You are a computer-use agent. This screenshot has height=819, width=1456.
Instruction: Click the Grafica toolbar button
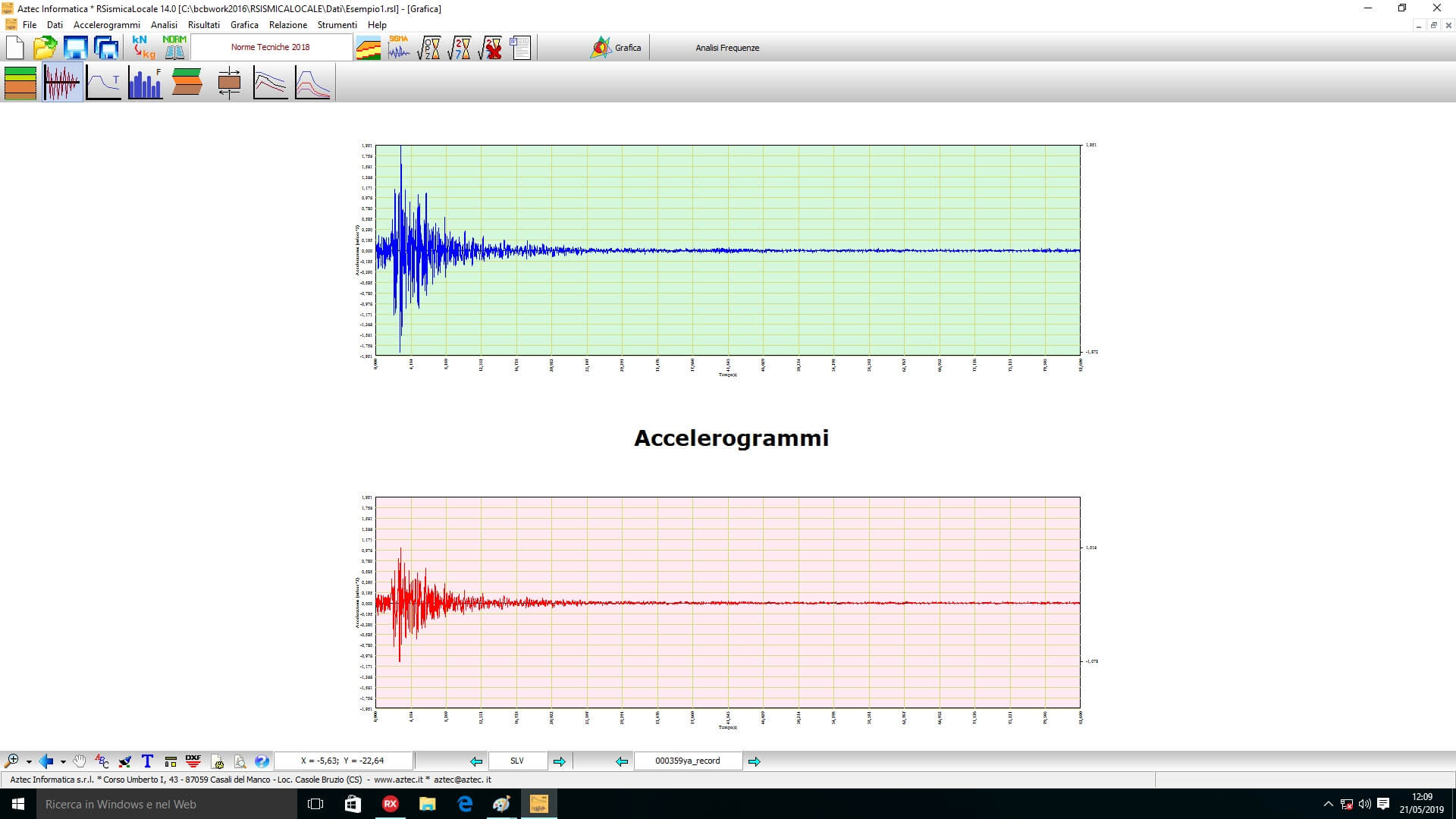616,48
